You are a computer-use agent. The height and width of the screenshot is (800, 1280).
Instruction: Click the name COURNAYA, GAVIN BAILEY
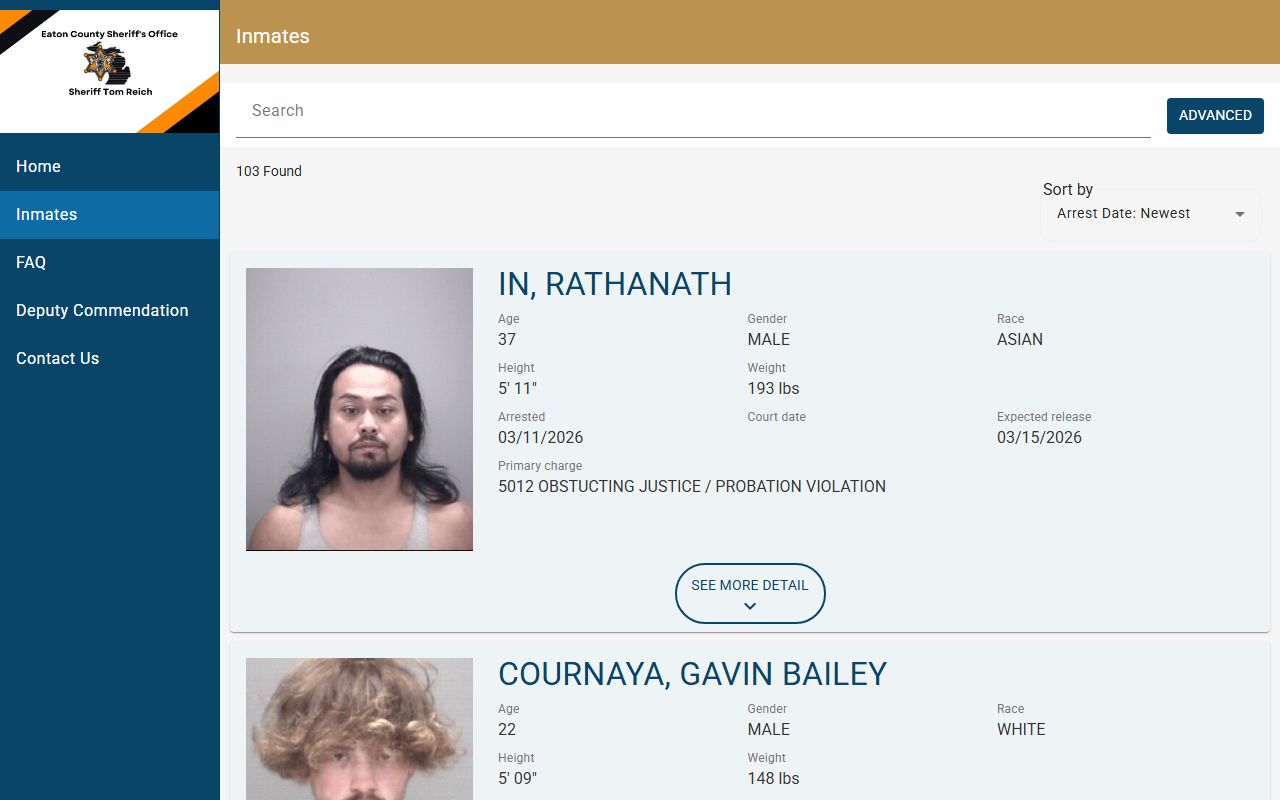(x=693, y=674)
